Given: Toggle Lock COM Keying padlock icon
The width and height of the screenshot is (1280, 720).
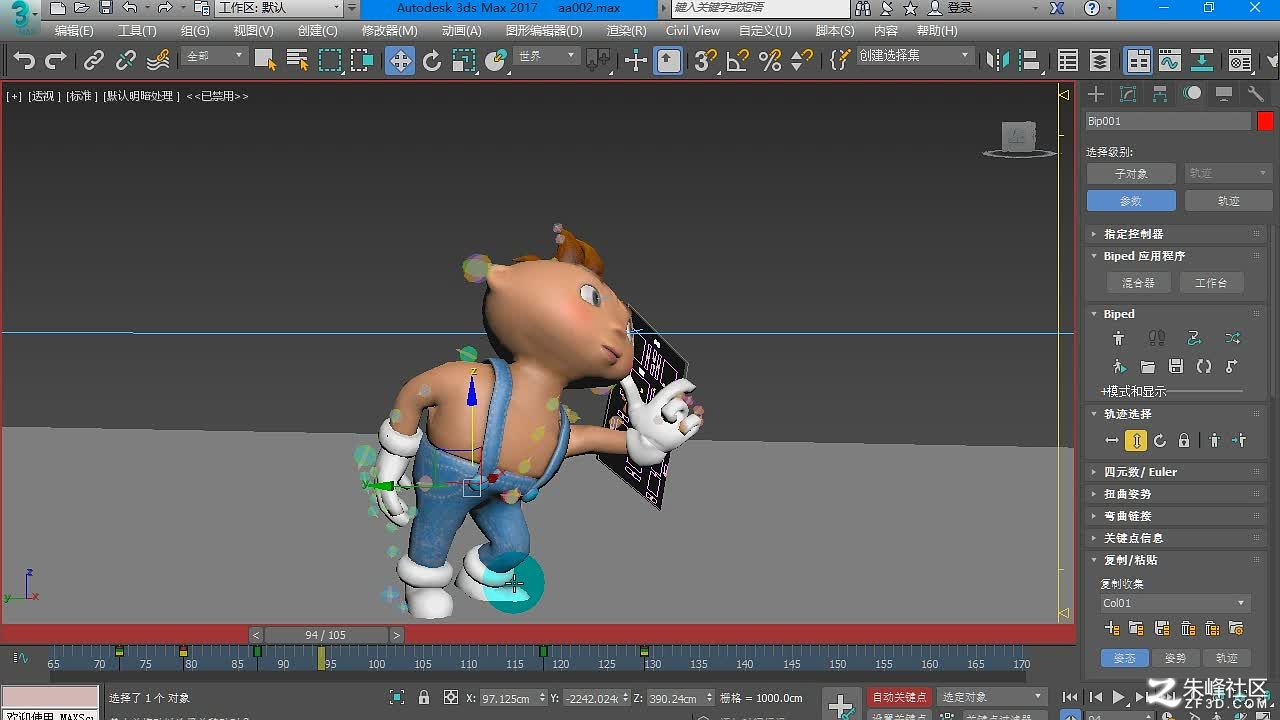Looking at the screenshot, I should tap(1184, 441).
